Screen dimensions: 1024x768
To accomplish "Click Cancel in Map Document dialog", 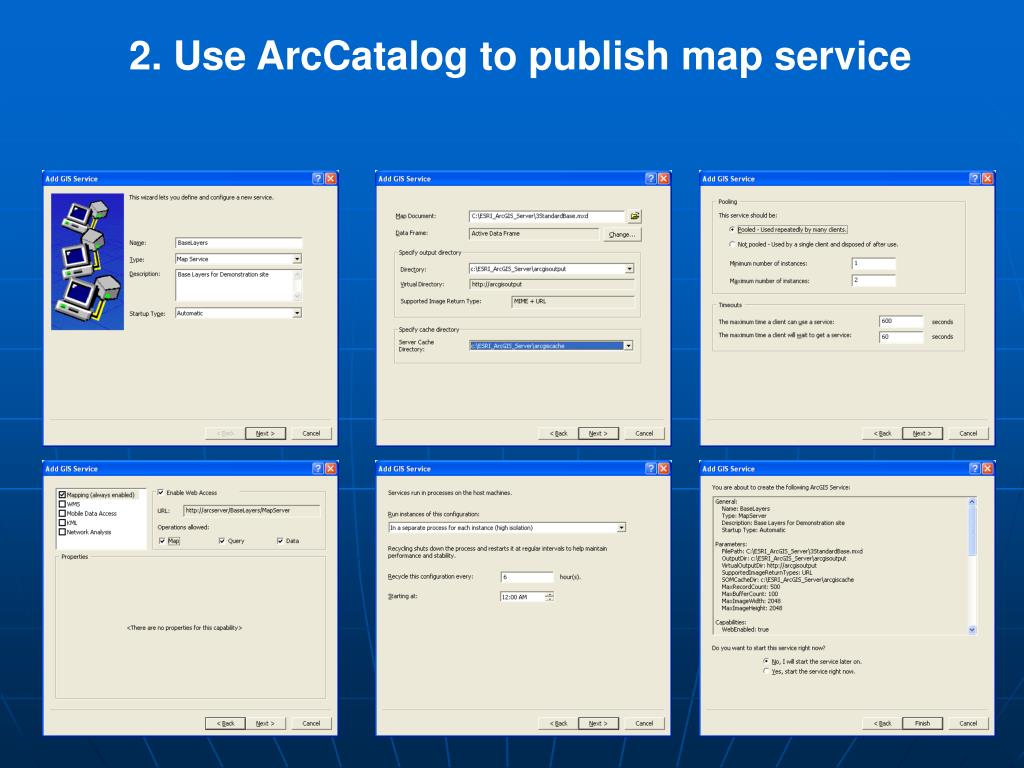I will pyautogui.click(x=644, y=434).
